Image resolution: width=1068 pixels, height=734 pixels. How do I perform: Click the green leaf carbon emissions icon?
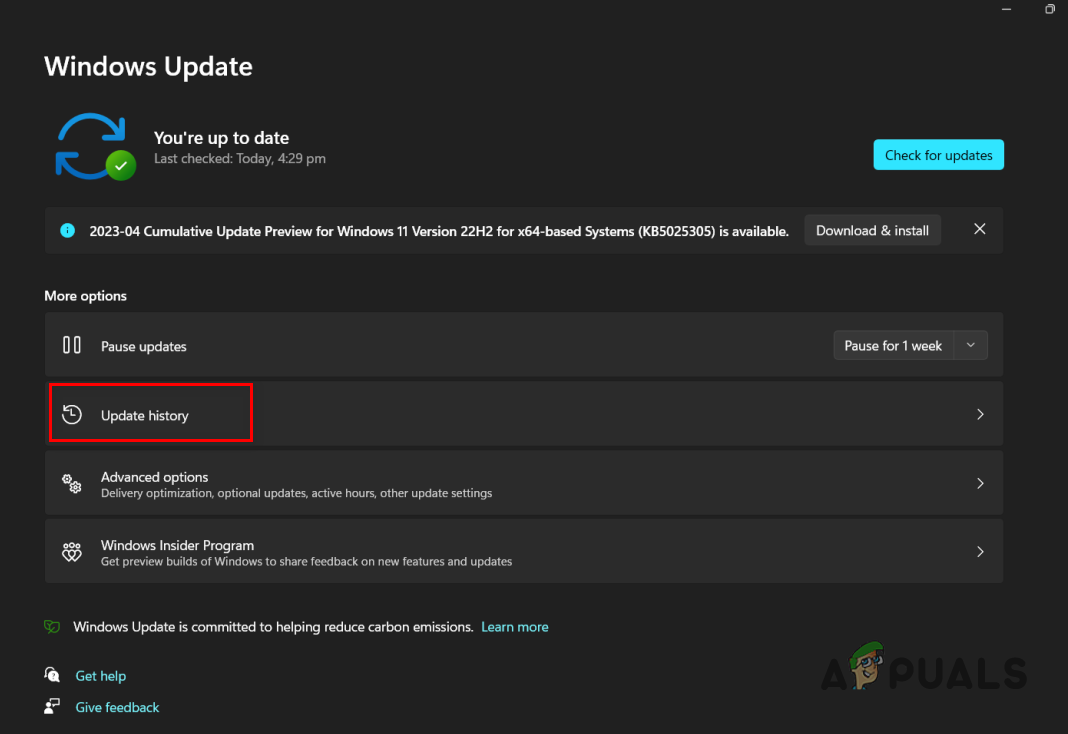tap(52, 626)
